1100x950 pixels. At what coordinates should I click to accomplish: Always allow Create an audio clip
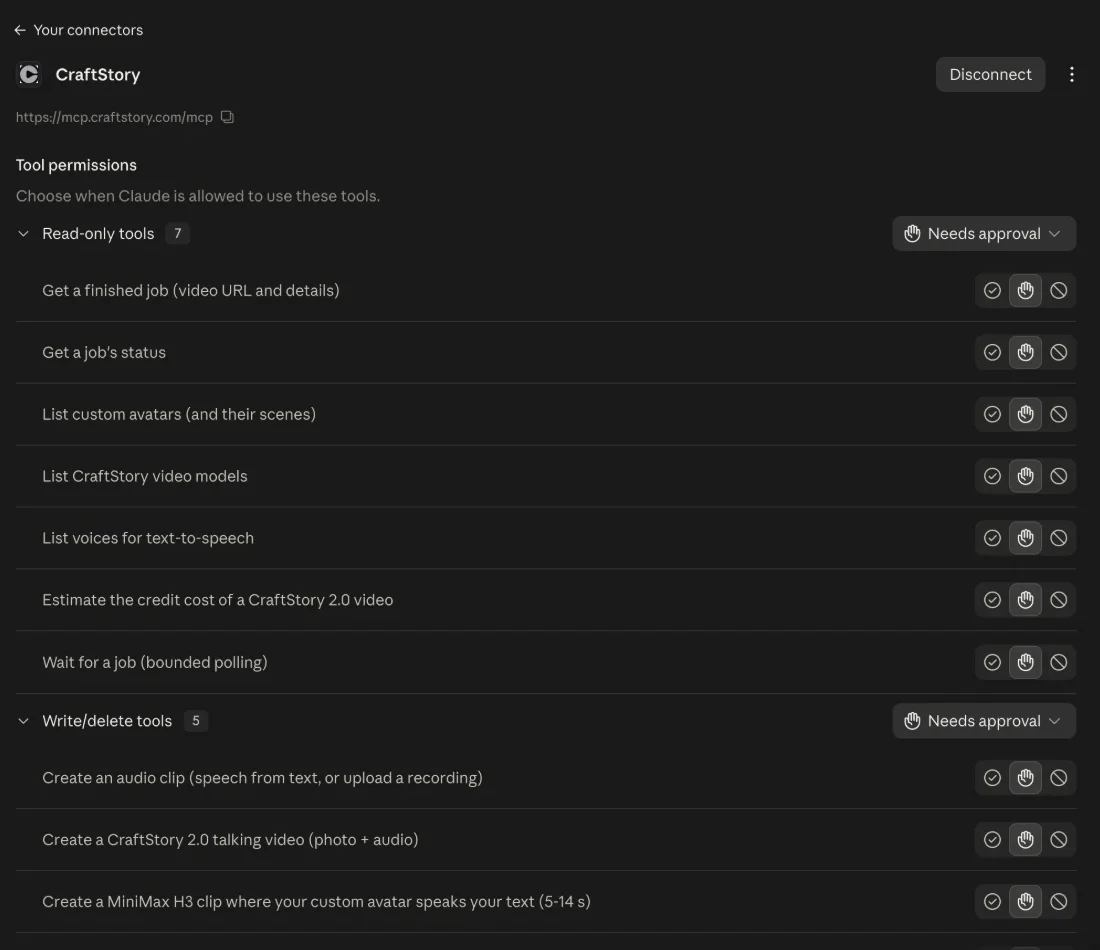[x=992, y=777]
